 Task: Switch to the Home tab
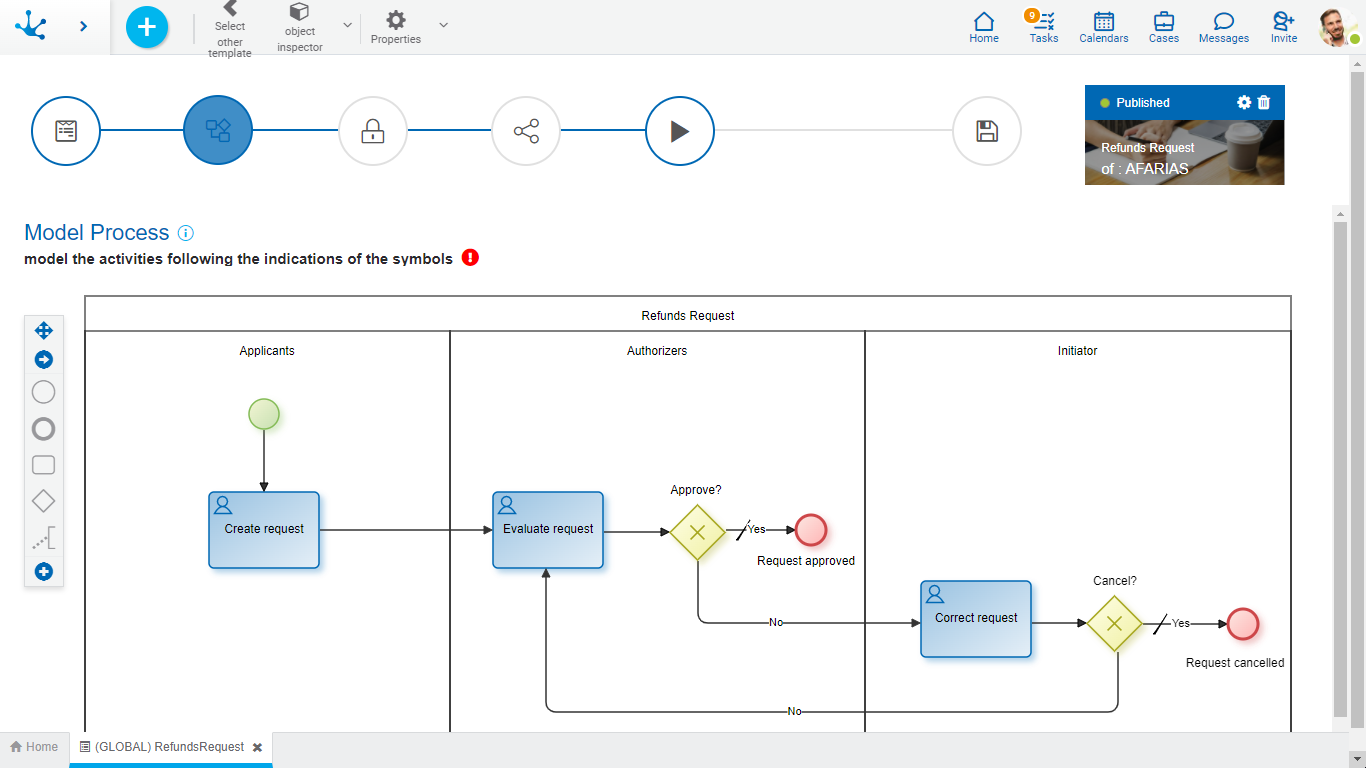pos(35,747)
